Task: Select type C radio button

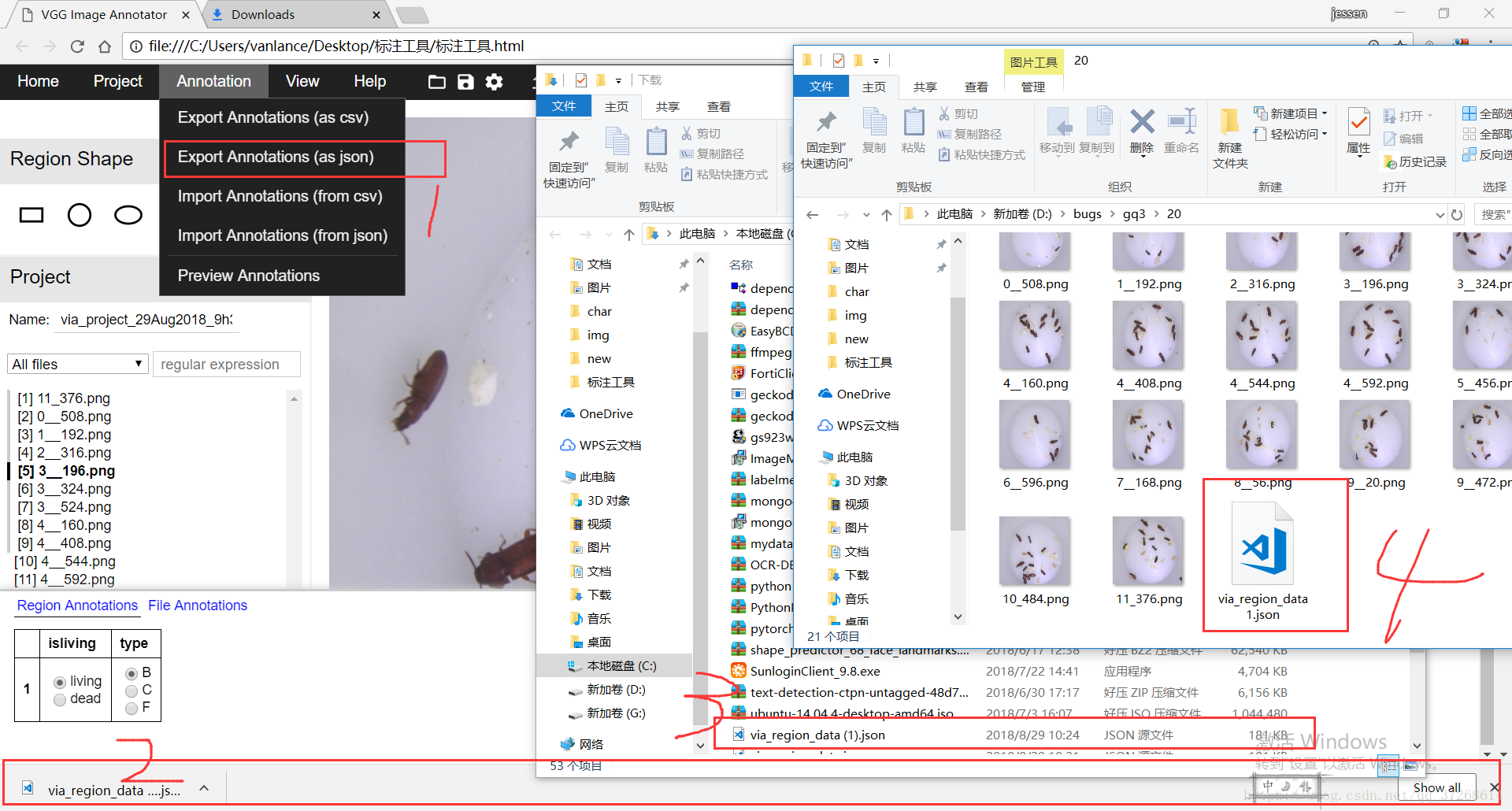Action: tap(132, 691)
